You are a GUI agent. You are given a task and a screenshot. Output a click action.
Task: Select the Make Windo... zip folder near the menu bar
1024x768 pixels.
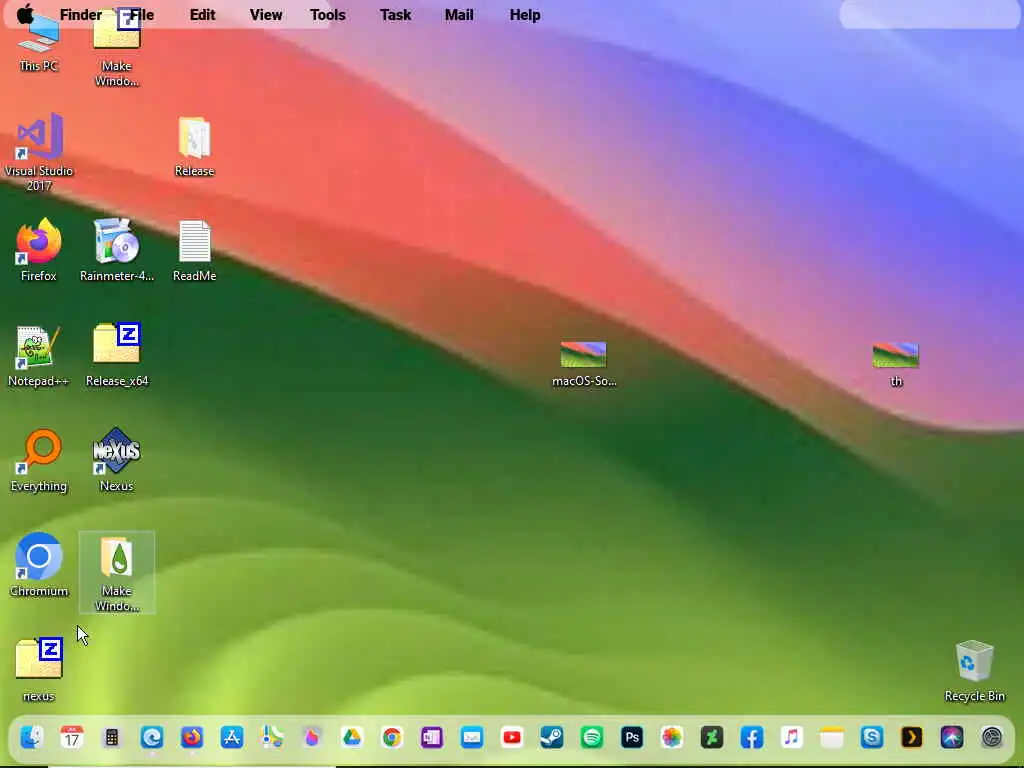click(116, 47)
